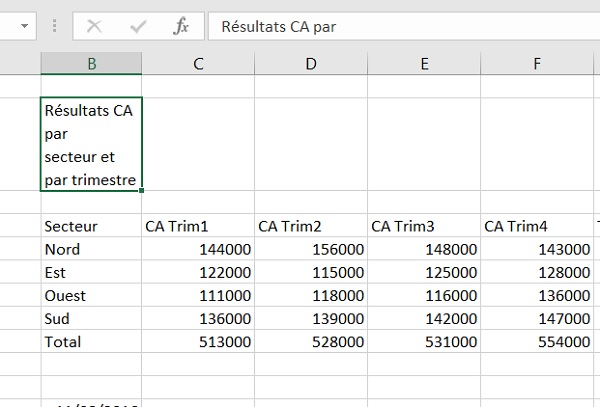600x407 pixels.
Task: Select the cell 'Résultats CA par secteur et par trimestre'
Action: pos(91,144)
